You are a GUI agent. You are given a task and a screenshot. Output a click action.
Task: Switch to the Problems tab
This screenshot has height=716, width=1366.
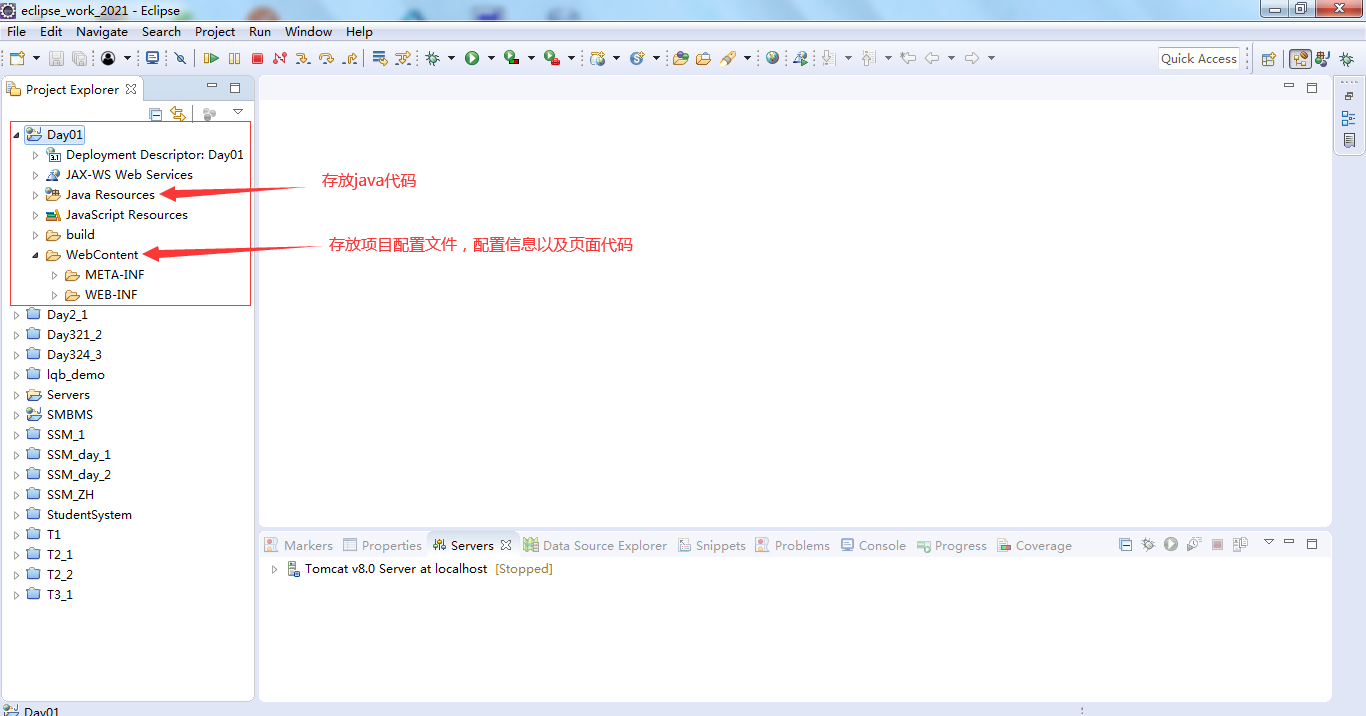(x=792, y=545)
